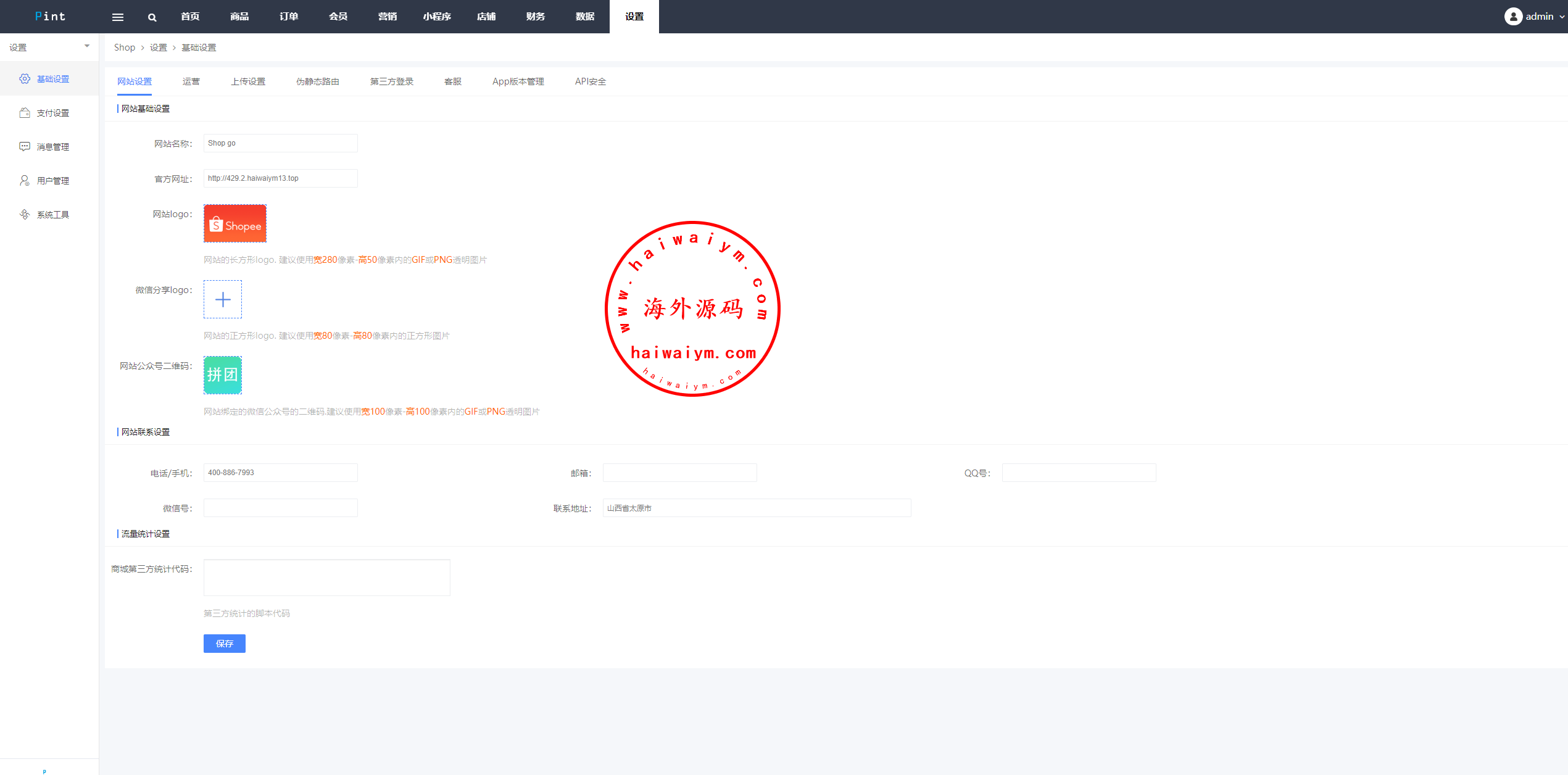
Task: Open the admin user dropdown arrow
Action: click(1562, 17)
